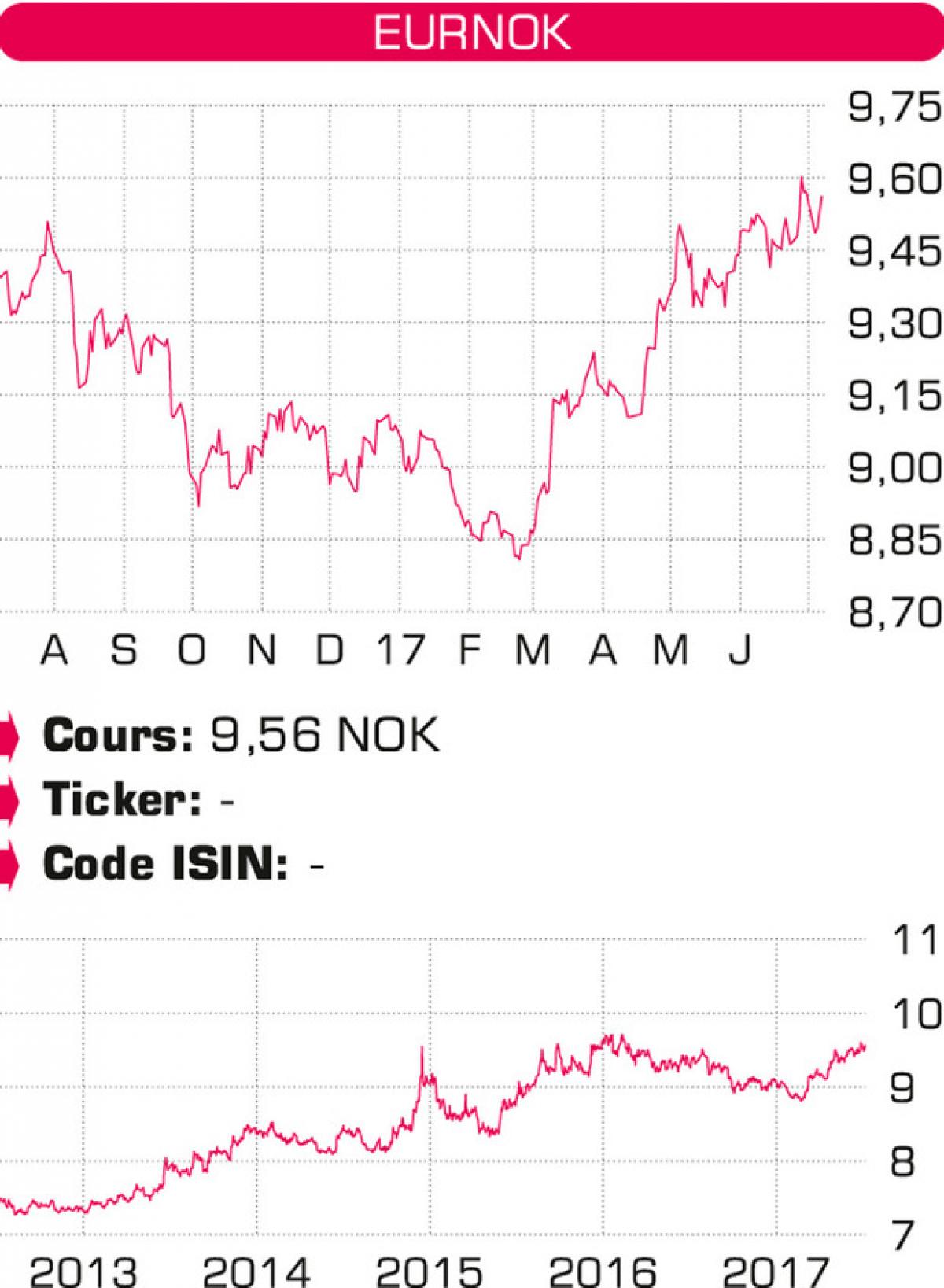This screenshot has height=1288, width=944.
Task: Select the J month marker
Action: click(x=739, y=651)
